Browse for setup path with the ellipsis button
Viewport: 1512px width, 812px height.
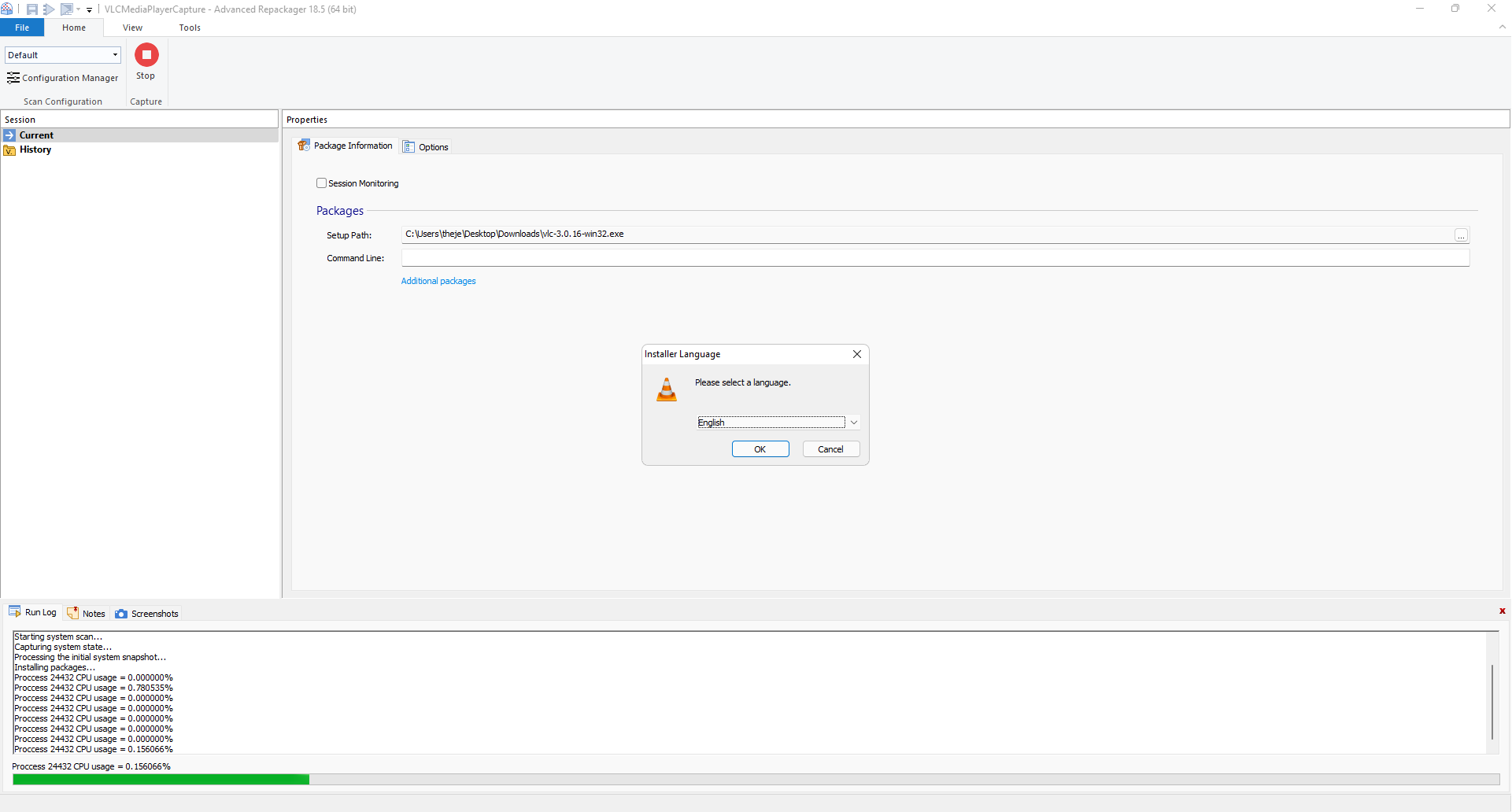point(1461,235)
